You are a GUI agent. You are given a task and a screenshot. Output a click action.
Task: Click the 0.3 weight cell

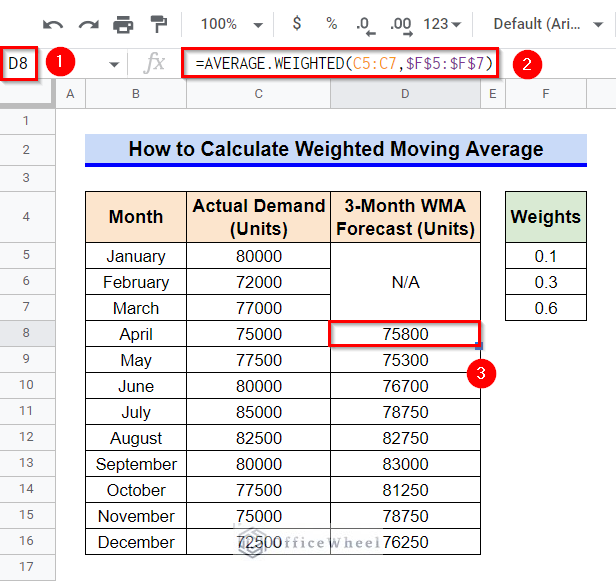pyautogui.click(x=546, y=282)
